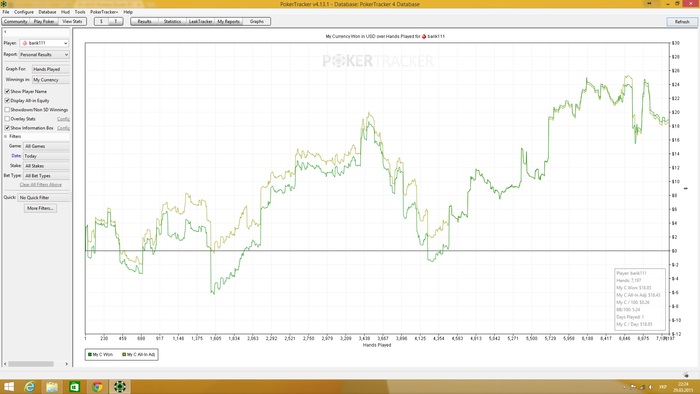Click the My C Won legend marker
Image resolution: width=700 pixels, height=394 pixels.
pyautogui.click(x=90, y=354)
